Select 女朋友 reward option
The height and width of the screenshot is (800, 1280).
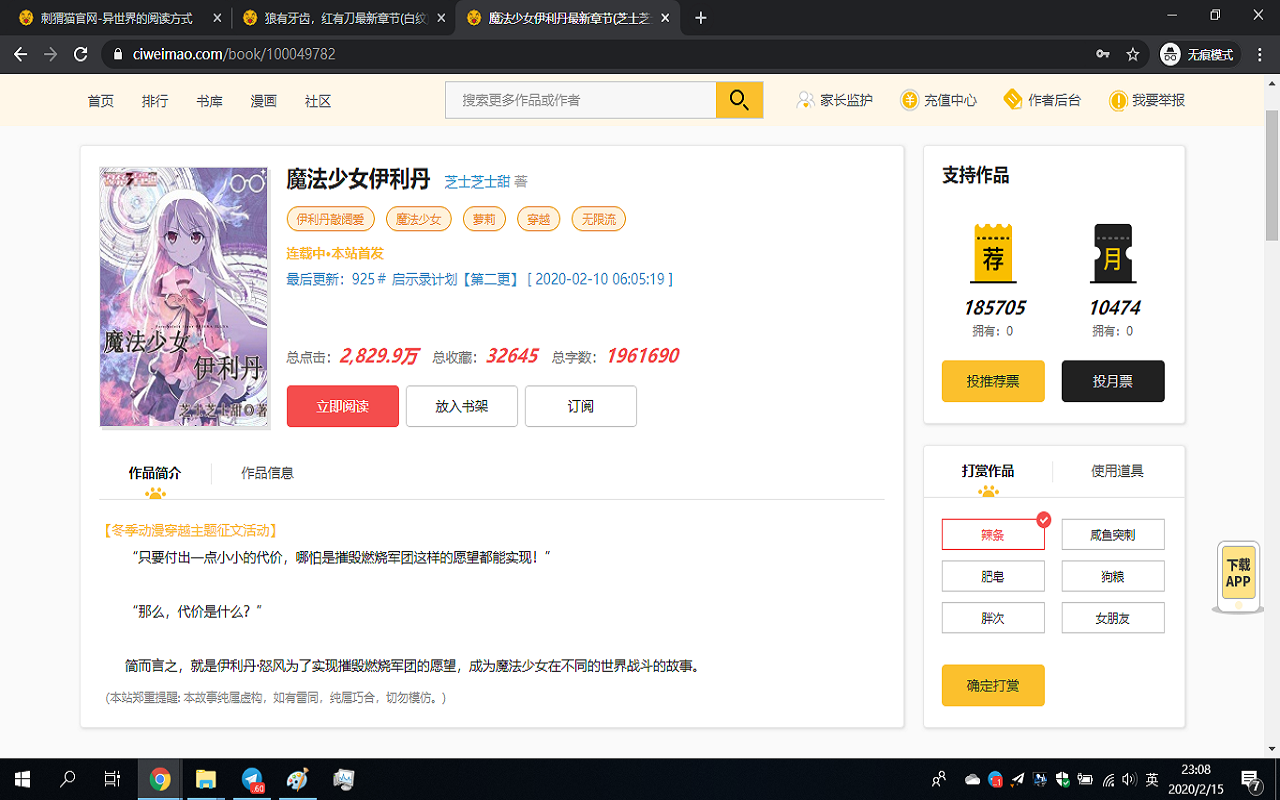[1113, 618]
